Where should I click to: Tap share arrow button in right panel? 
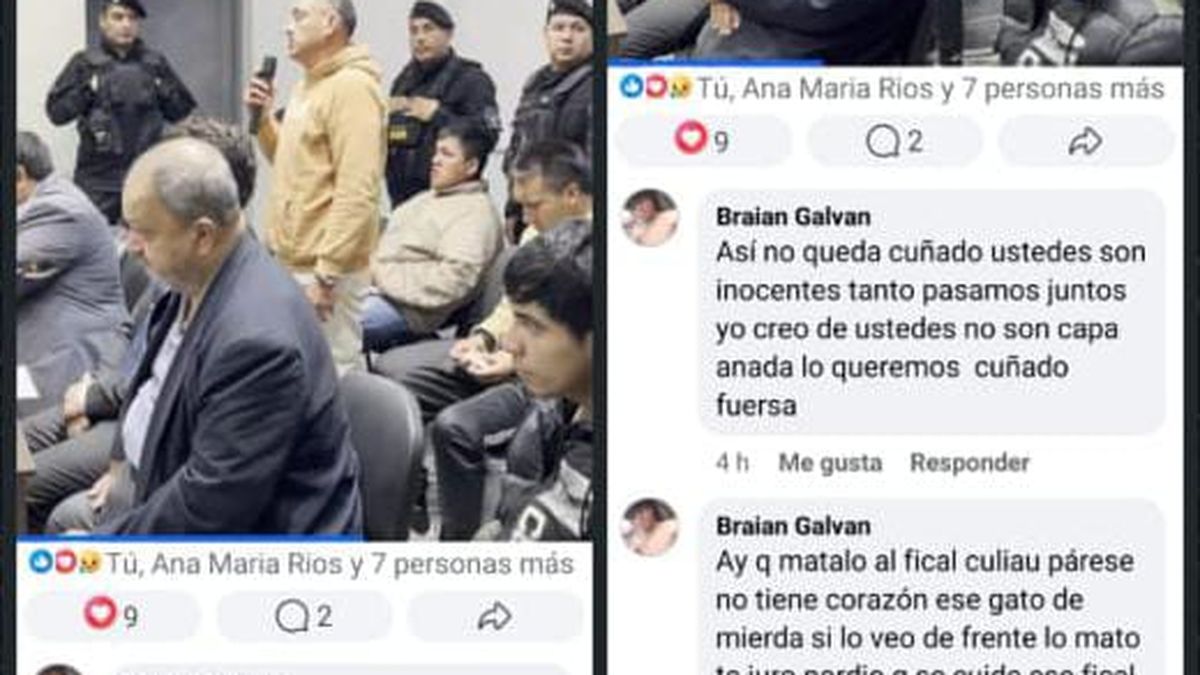pyautogui.click(x=1086, y=141)
